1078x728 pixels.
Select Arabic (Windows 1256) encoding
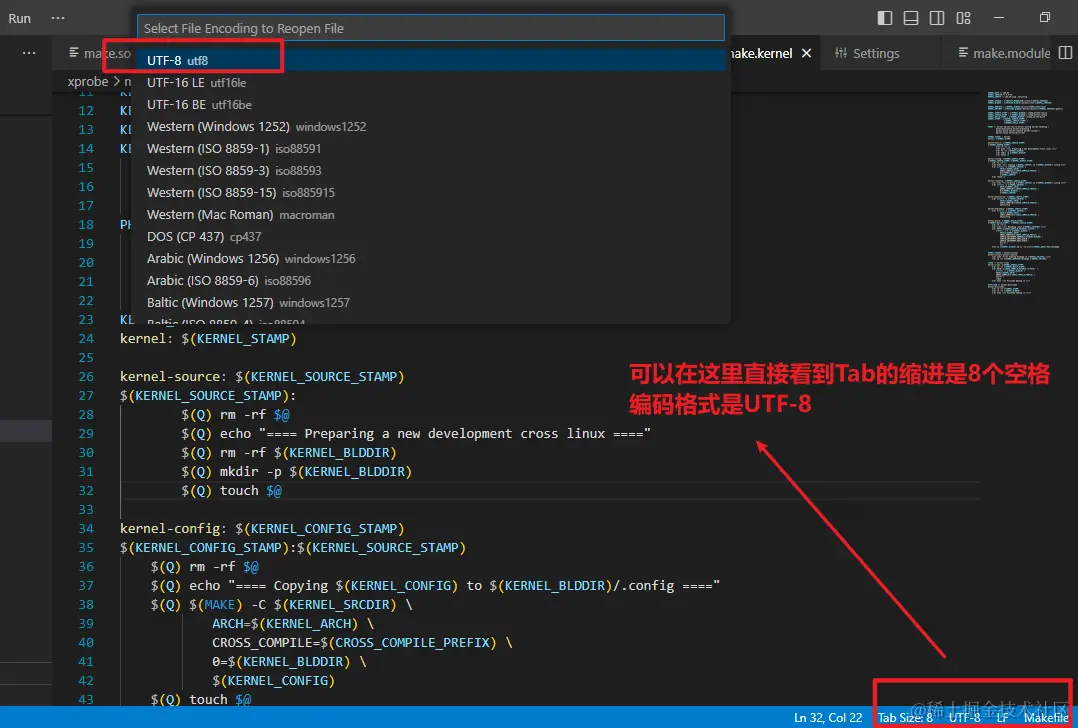430,258
